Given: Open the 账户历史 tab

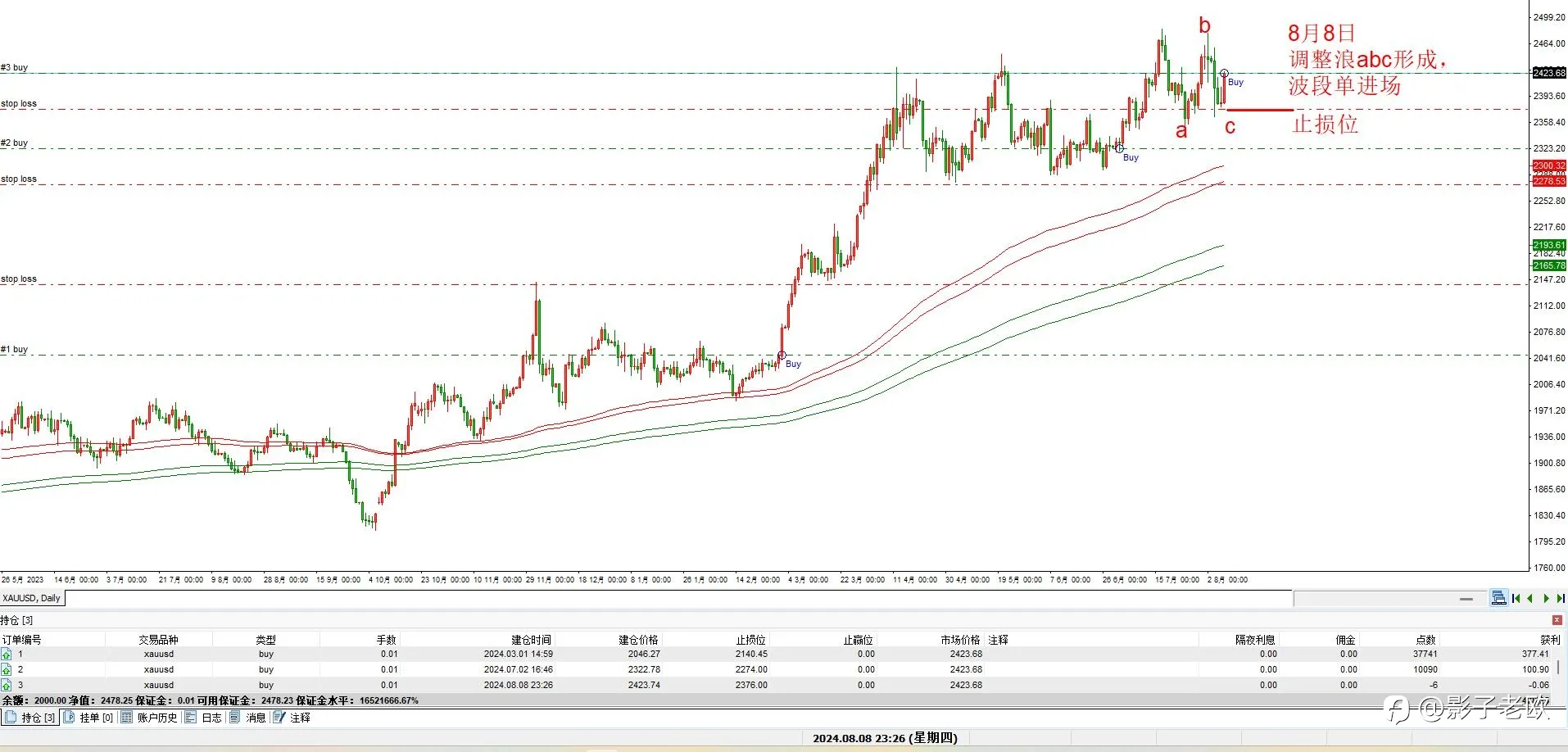Looking at the screenshot, I should pyautogui.click(x=149, y=718).
